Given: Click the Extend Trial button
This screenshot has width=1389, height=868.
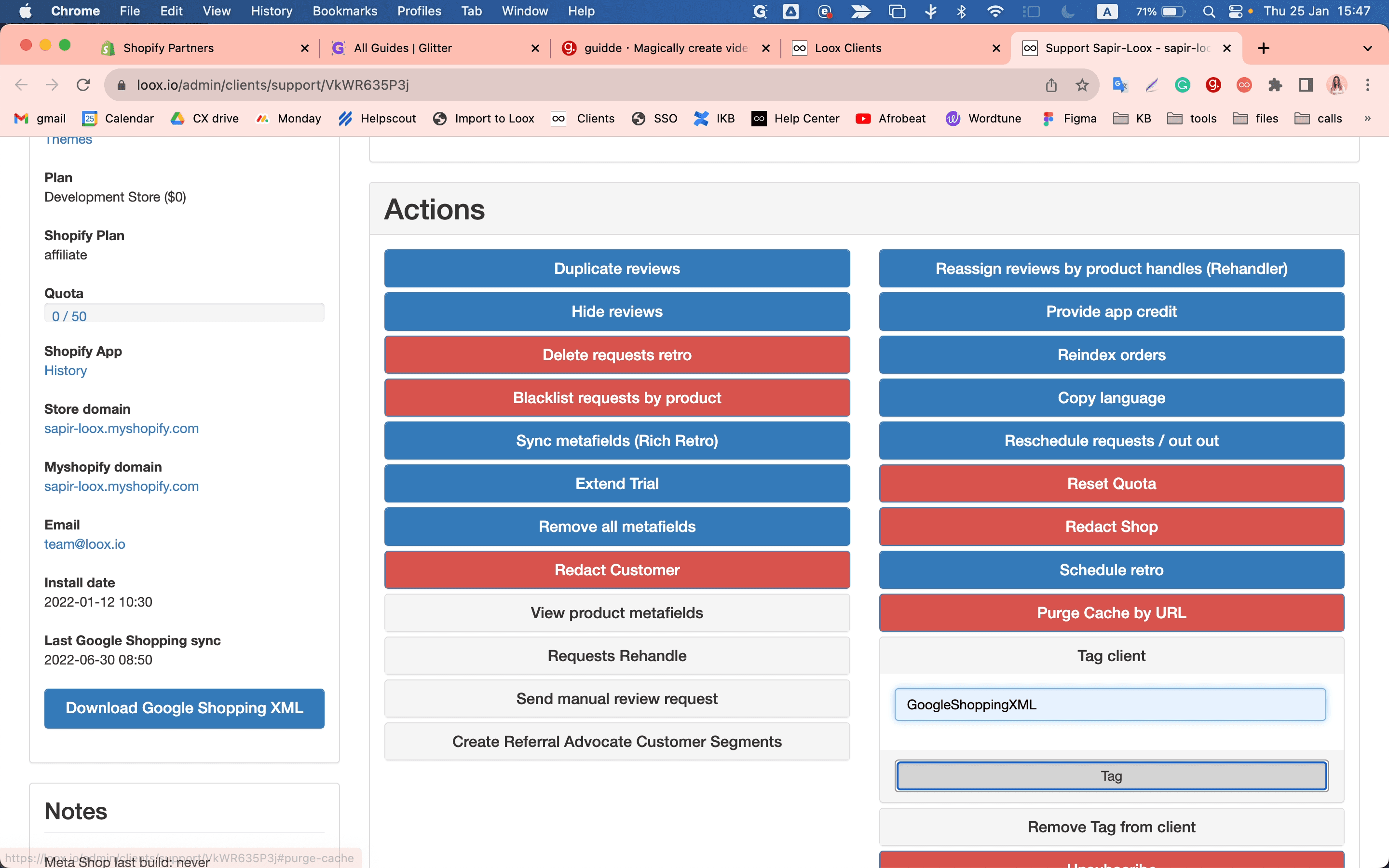Looking at the screenshot, I should (617, 483).
